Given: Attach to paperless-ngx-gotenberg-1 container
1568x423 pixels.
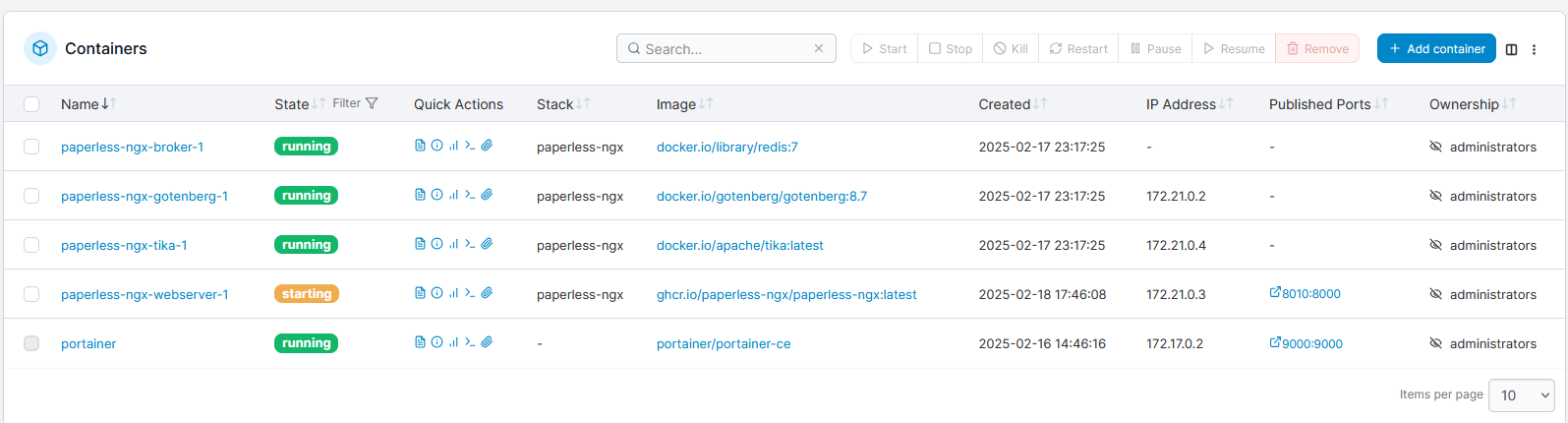Looking at the screenshot, I should point(487,195).
